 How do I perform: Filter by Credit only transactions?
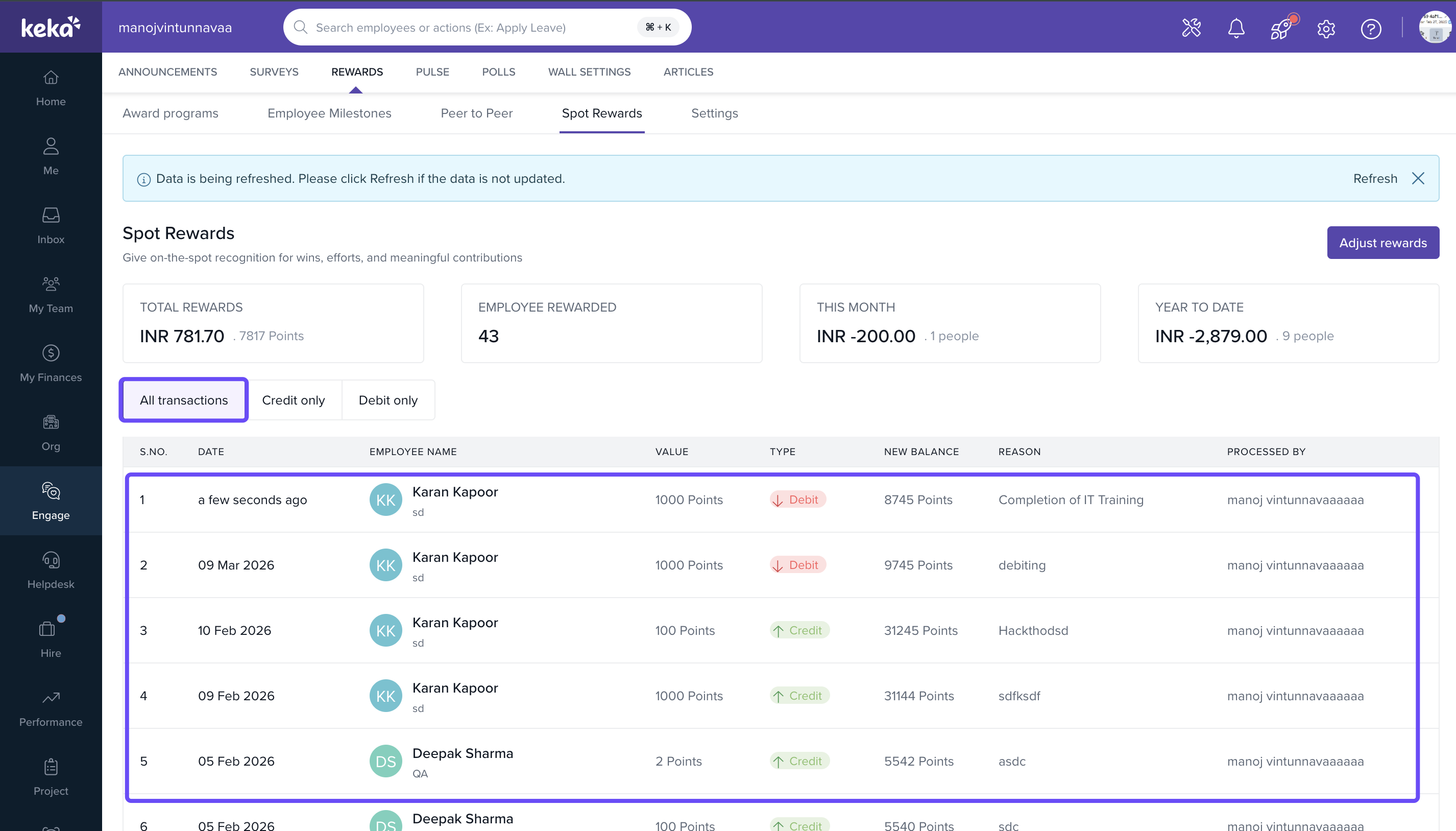[x=293, y=400]
